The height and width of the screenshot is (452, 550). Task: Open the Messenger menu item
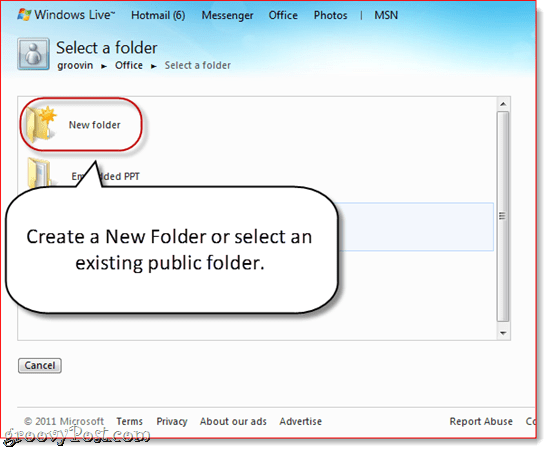click(x=227, y=15)
